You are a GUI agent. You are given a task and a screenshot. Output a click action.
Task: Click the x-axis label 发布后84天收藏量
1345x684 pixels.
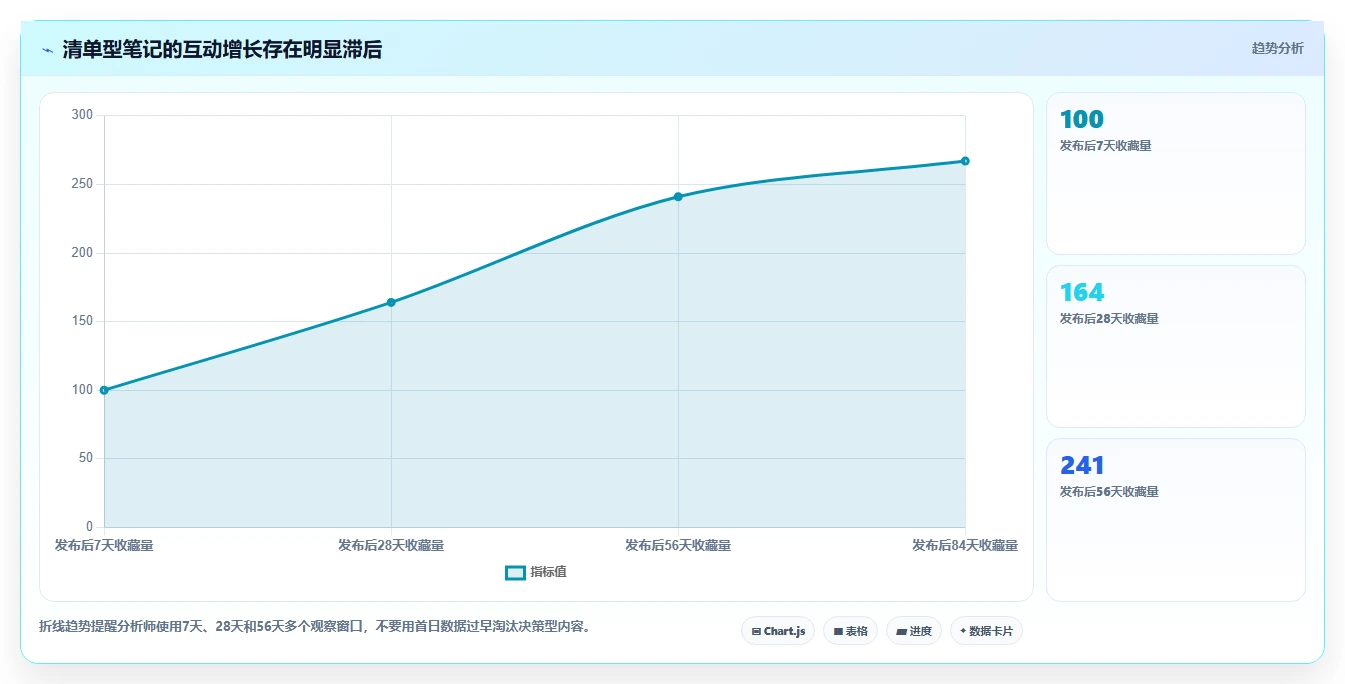pyautogui.click(x=965, y=545)
